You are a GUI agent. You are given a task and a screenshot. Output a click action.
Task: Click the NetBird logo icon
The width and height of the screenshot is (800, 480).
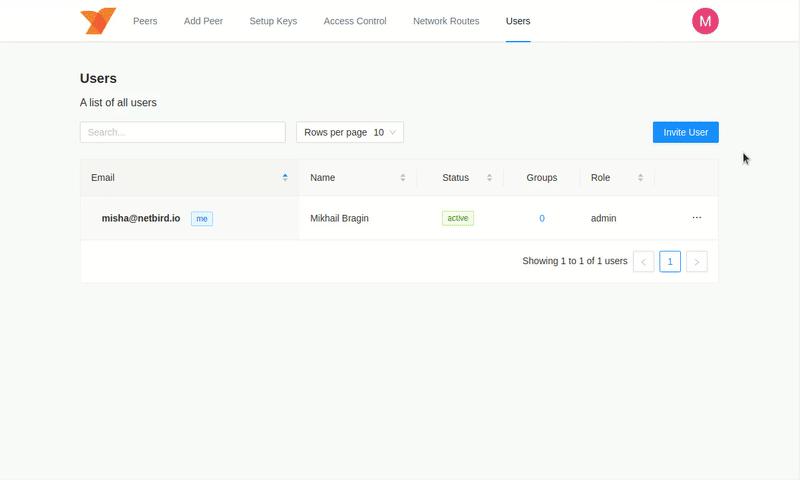click(98, 21)
